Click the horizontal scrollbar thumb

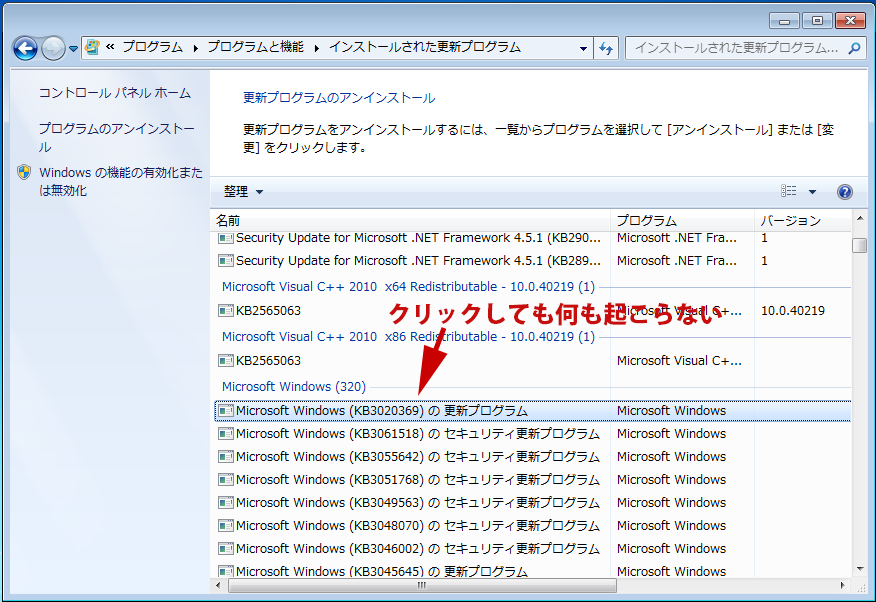click(x=422, y=585)
